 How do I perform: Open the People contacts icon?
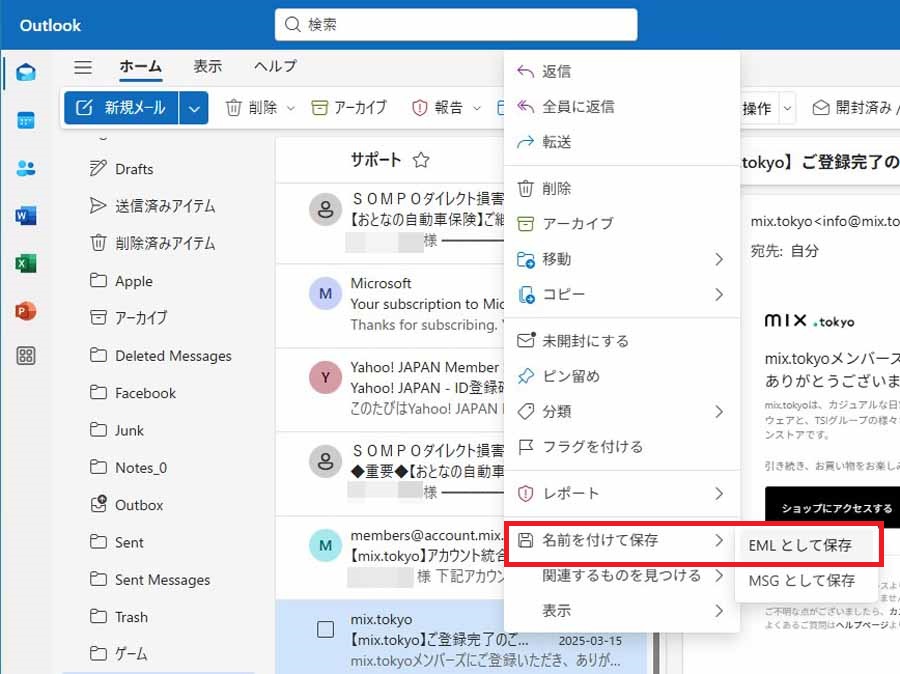pos(26,168)
